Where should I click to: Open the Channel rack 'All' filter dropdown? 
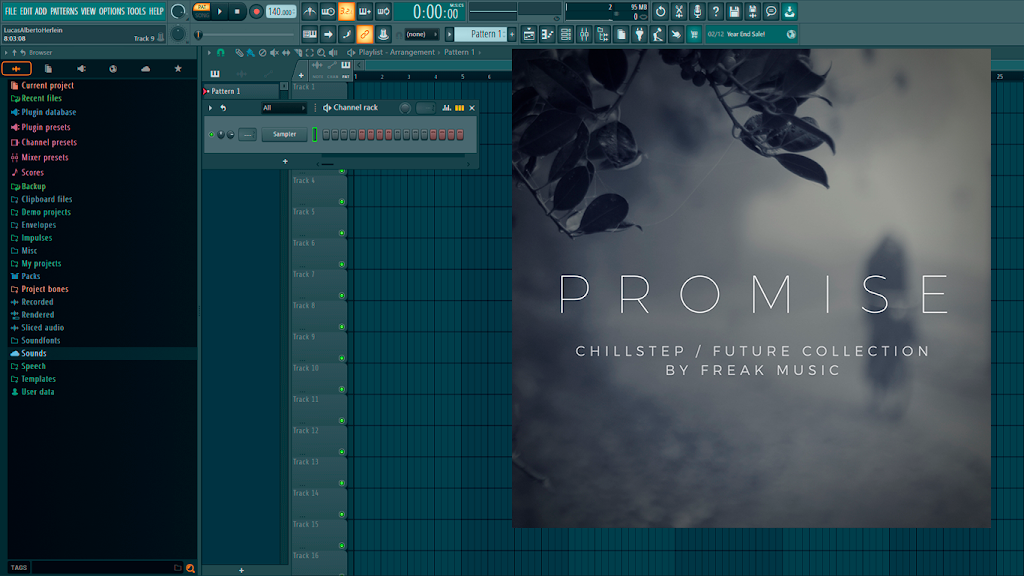(283, 108)
